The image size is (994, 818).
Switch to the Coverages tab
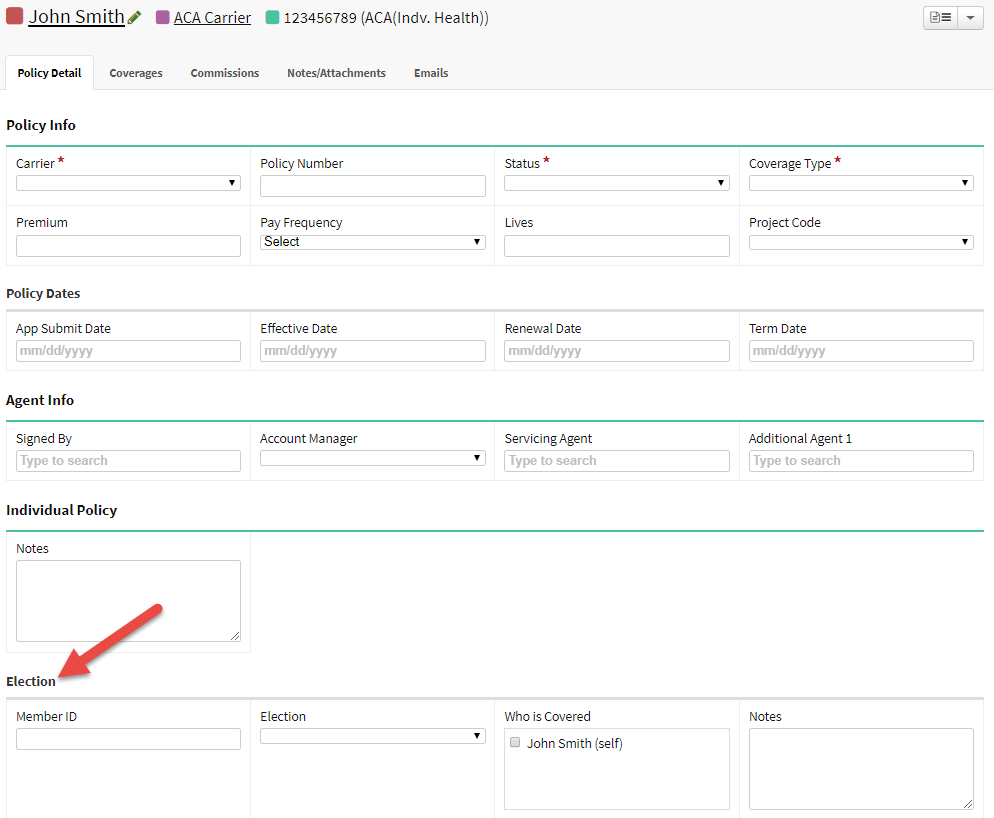pos(136,72)
